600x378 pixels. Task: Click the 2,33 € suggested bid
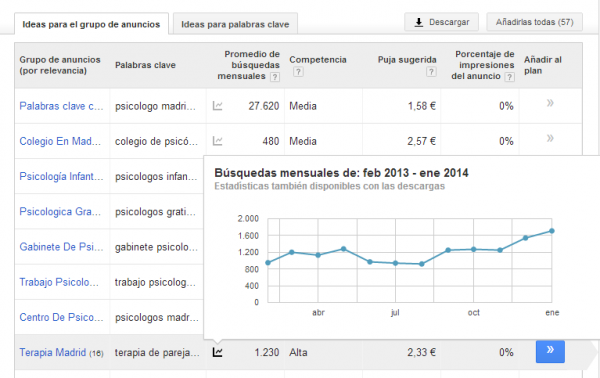click(422, 352)
